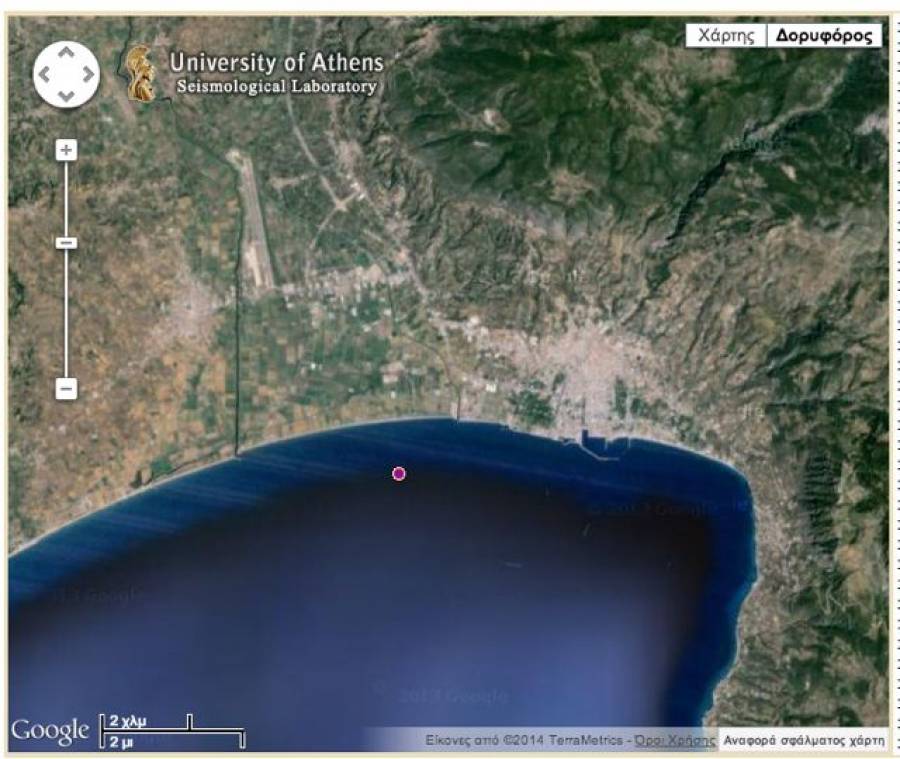Toggle the scale bar units

click(172, 730)
